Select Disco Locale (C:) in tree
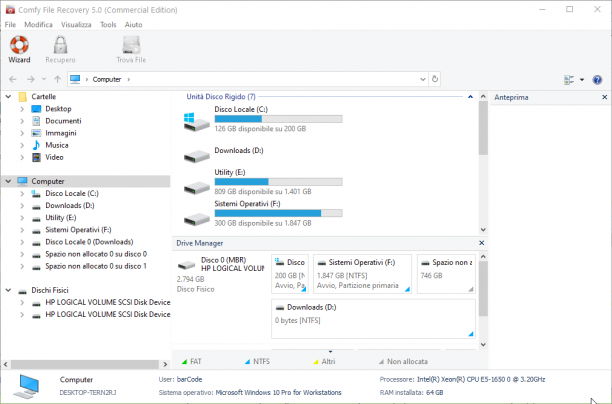612x404 pixels. click(x=72, y=193)
